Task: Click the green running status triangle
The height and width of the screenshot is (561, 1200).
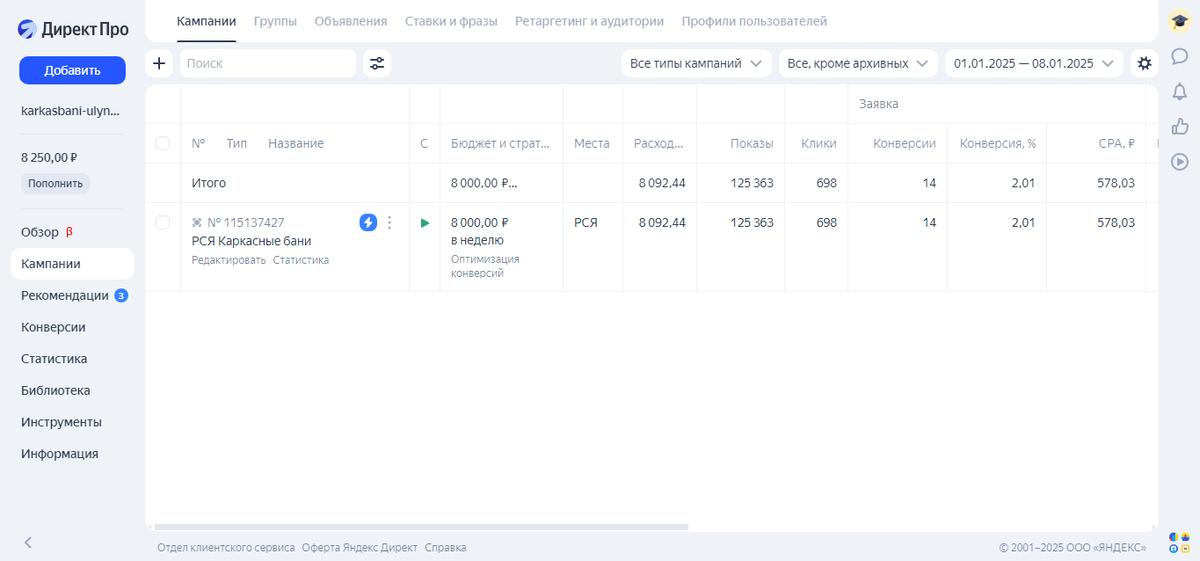Action: pos(425,223)
